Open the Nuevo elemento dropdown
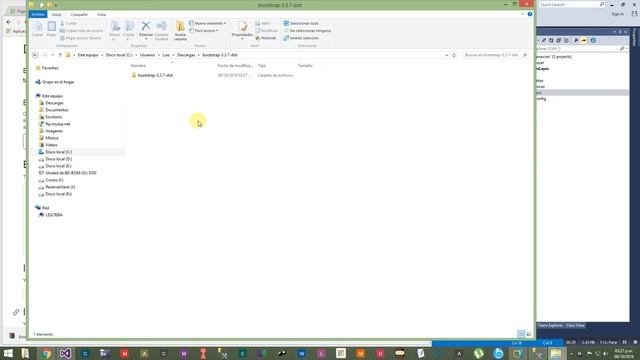This screenshot has width=640, height=360. [208, 23]
